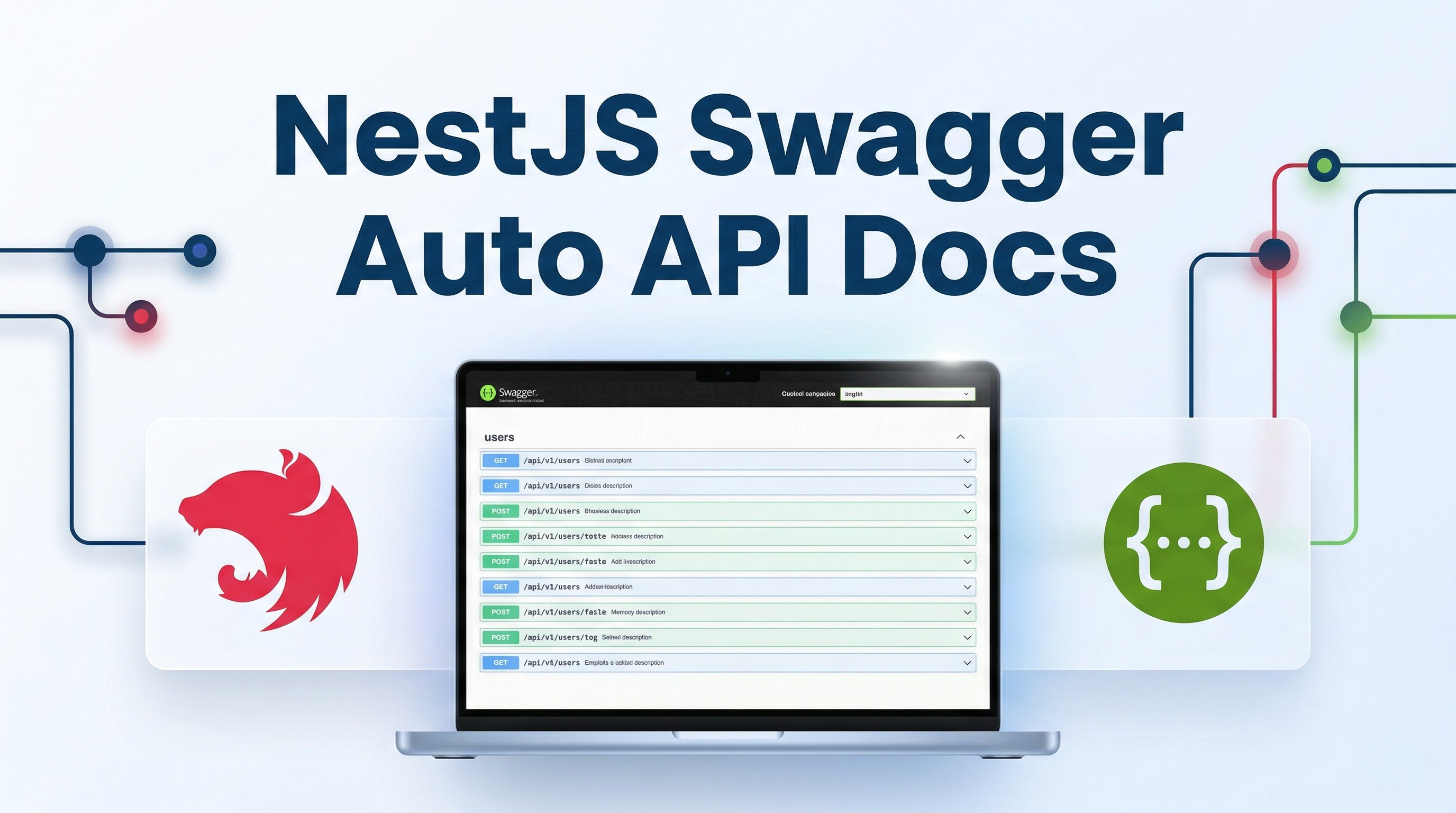This screenshot has height=813, width=1456.
Task: Collapse the users section
Action: pyautogui.click(x=960, y=437)
